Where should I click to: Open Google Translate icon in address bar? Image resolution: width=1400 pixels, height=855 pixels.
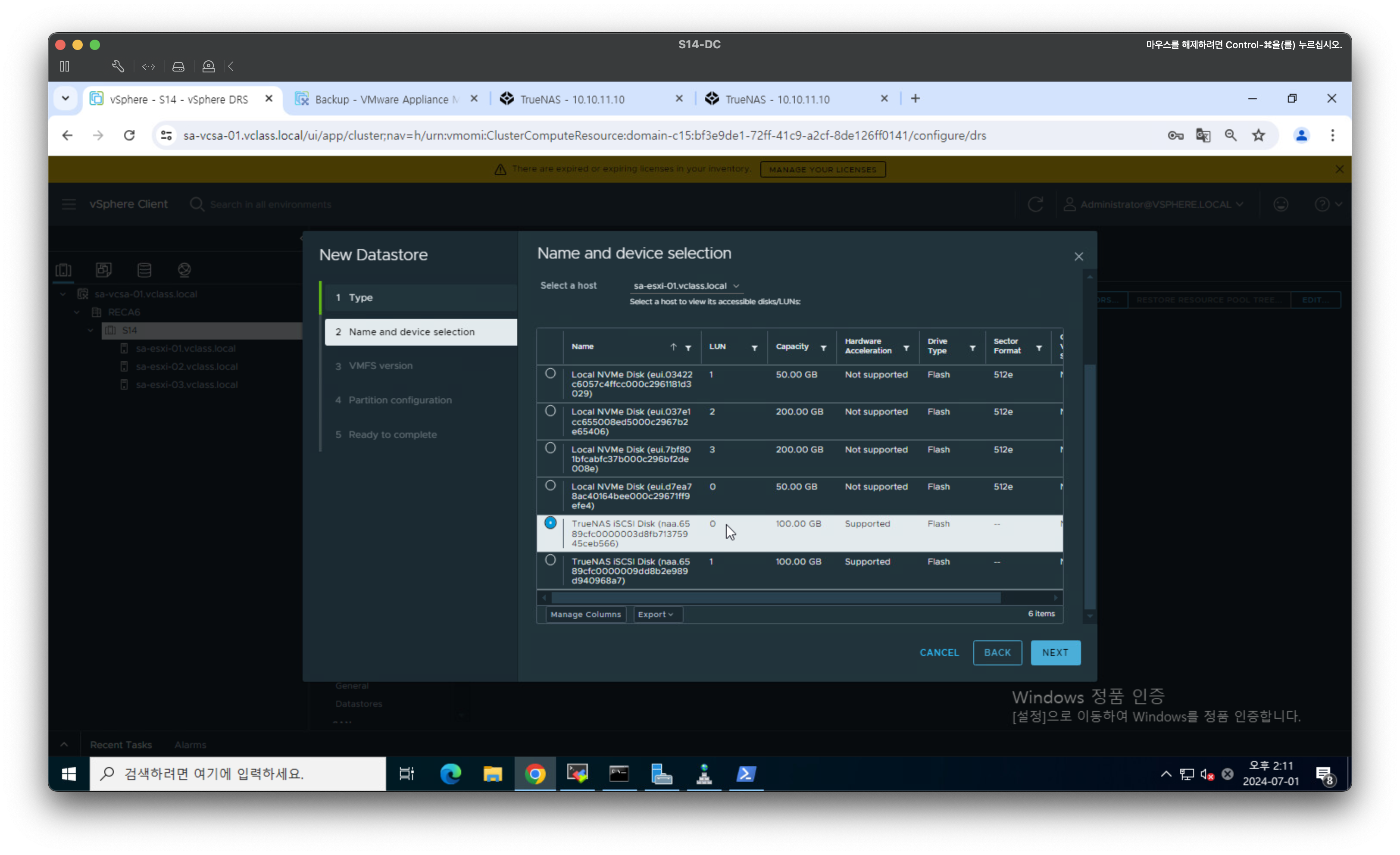(x=1203, y=135)
